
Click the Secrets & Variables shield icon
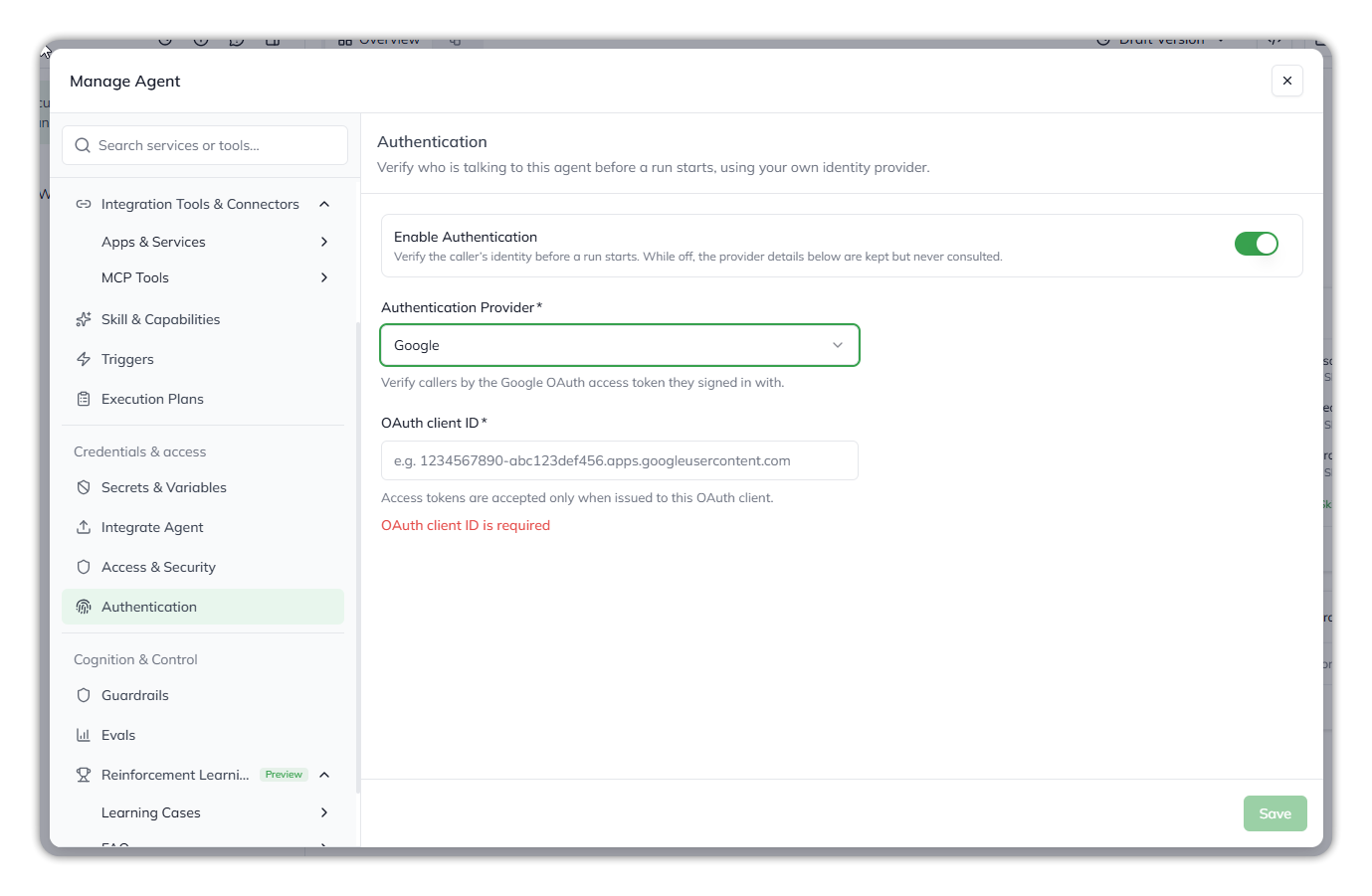pyautogui.click(x=84, y=487)
